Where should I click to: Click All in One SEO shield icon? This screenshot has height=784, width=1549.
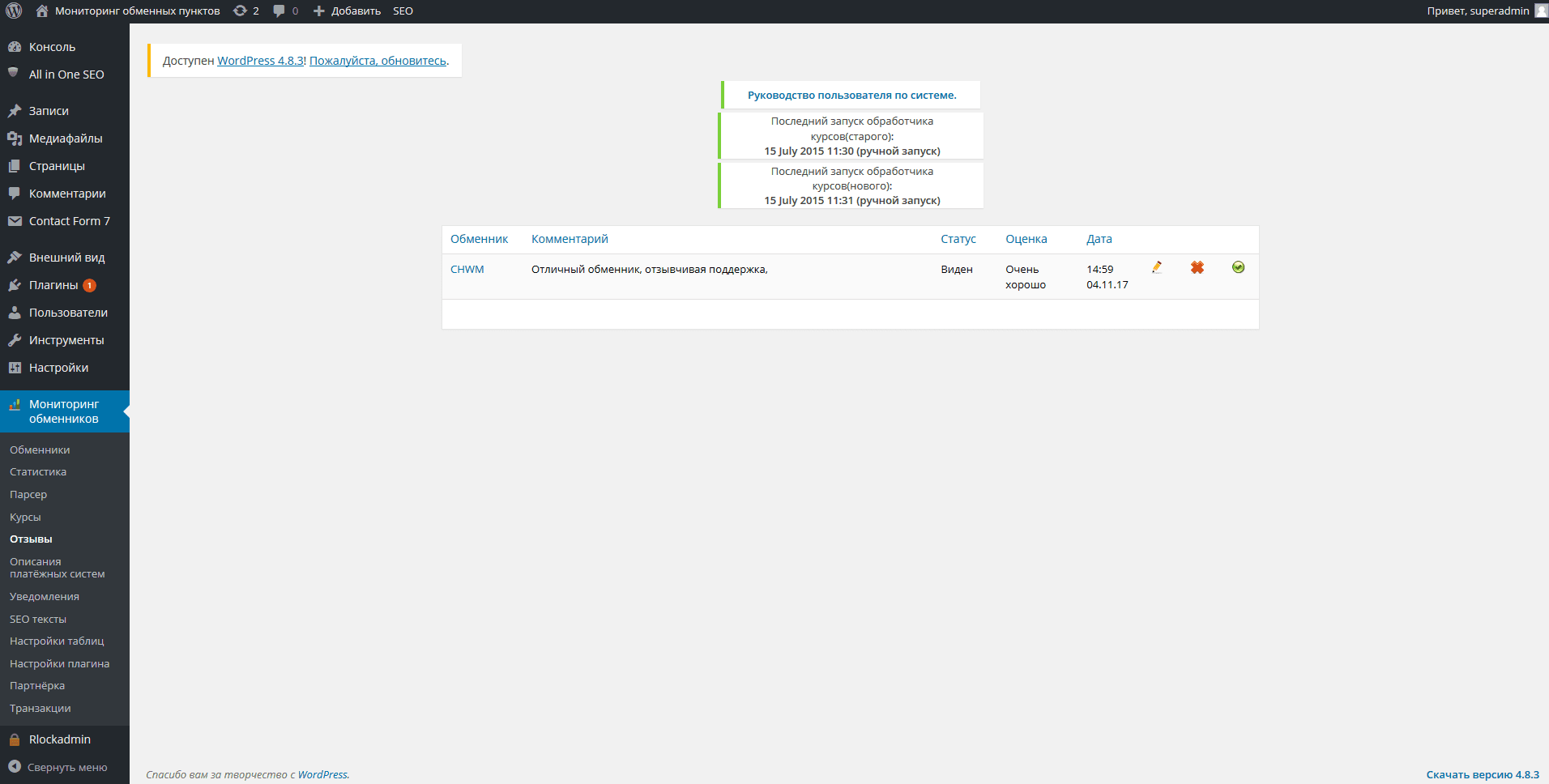coord(14,73)
